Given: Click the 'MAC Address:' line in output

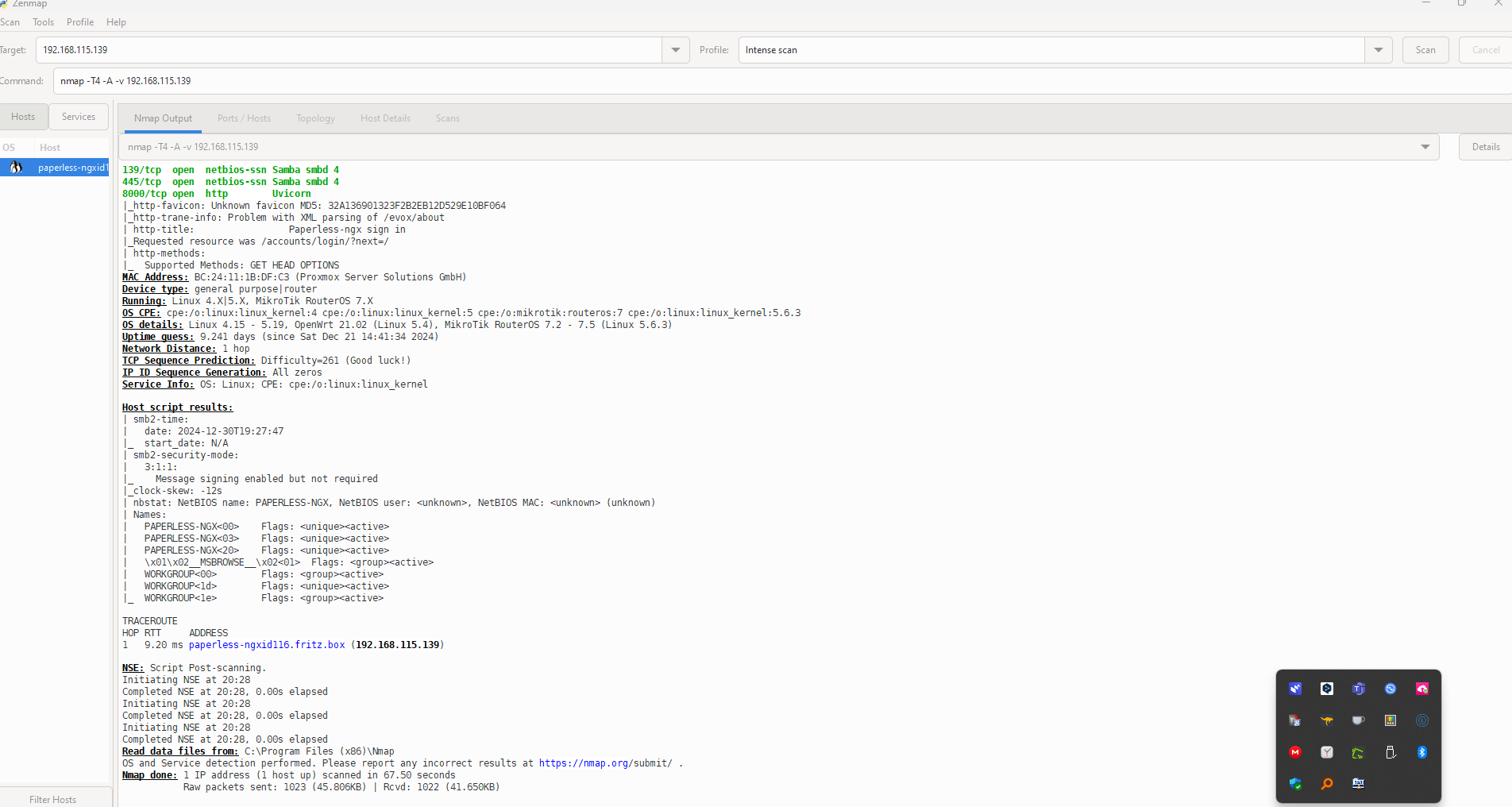Looking at the screenshot, I should point(294,277).
